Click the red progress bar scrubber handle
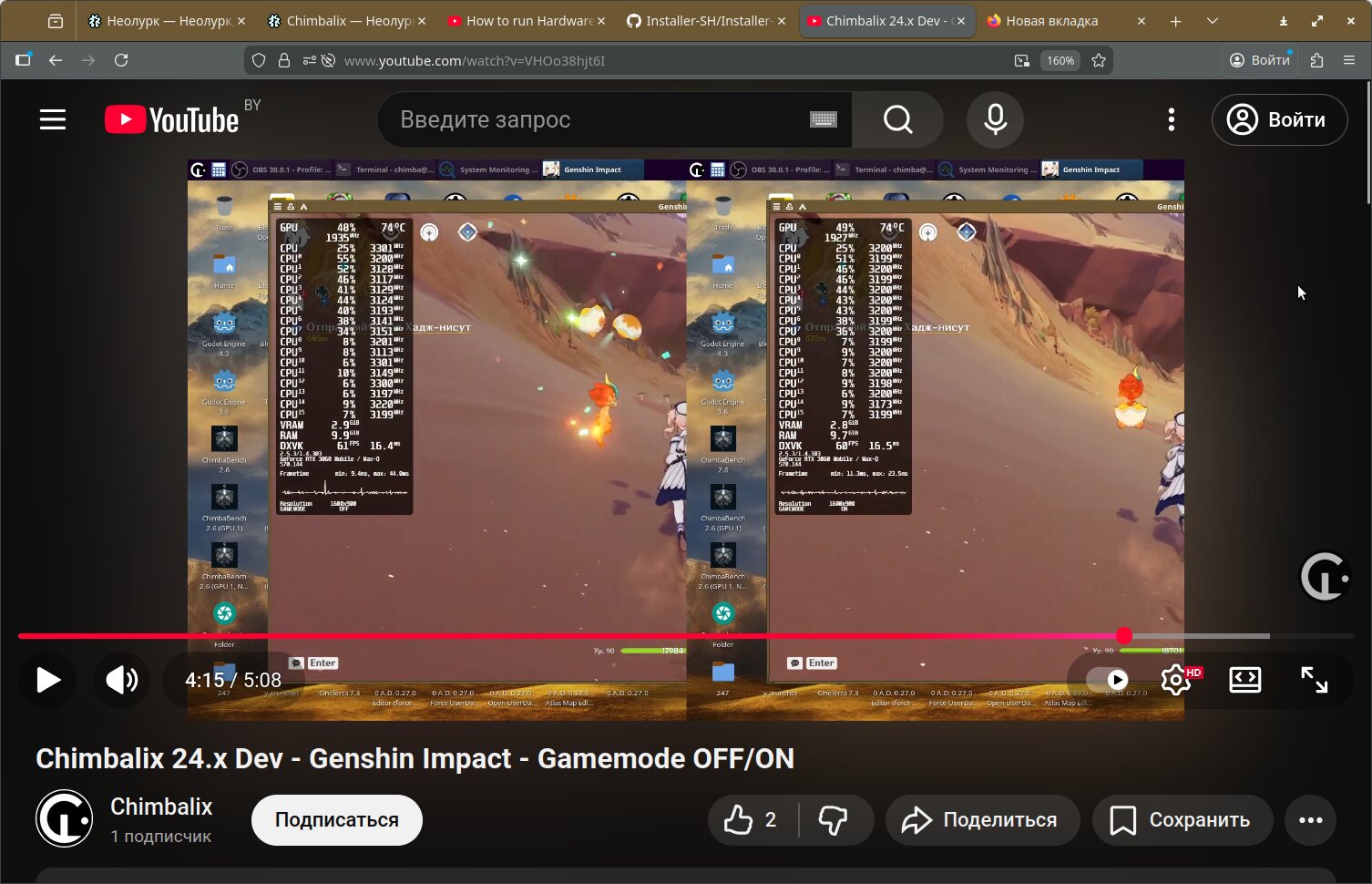The width and height of the screenshot is (1372, 884). point(1124,636)
